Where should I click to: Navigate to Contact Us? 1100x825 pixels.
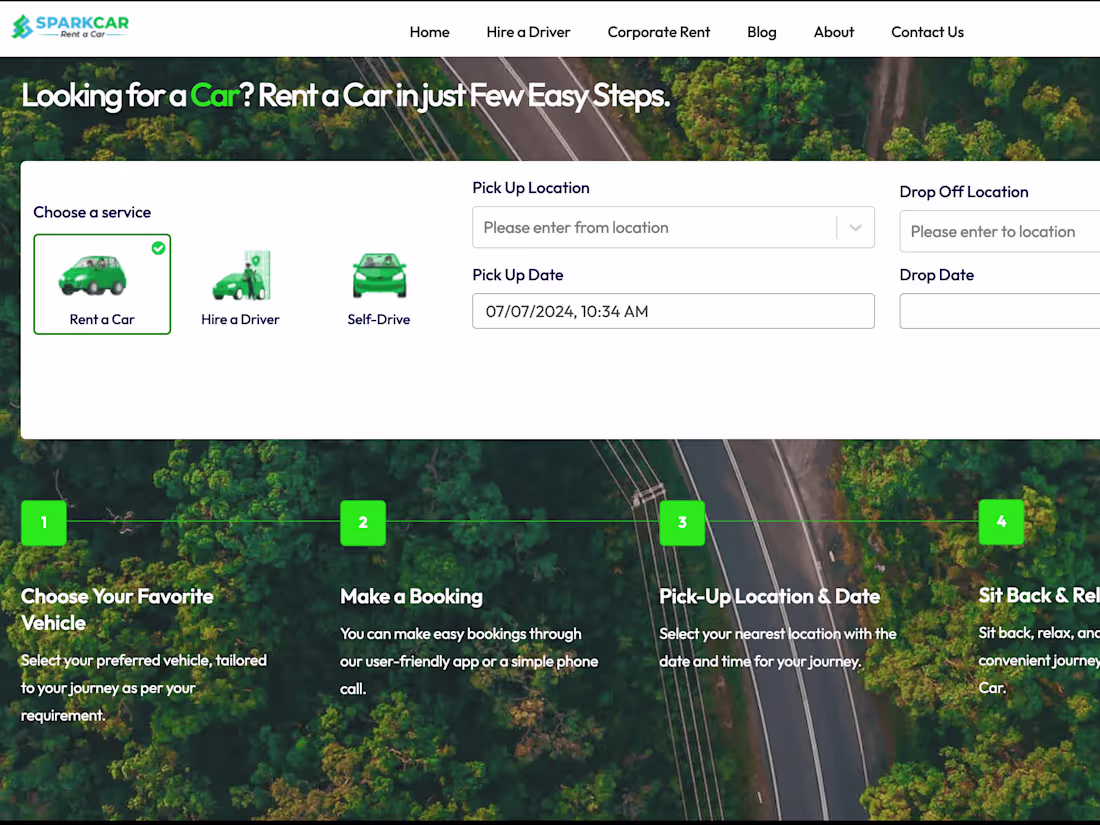[927, 32]
